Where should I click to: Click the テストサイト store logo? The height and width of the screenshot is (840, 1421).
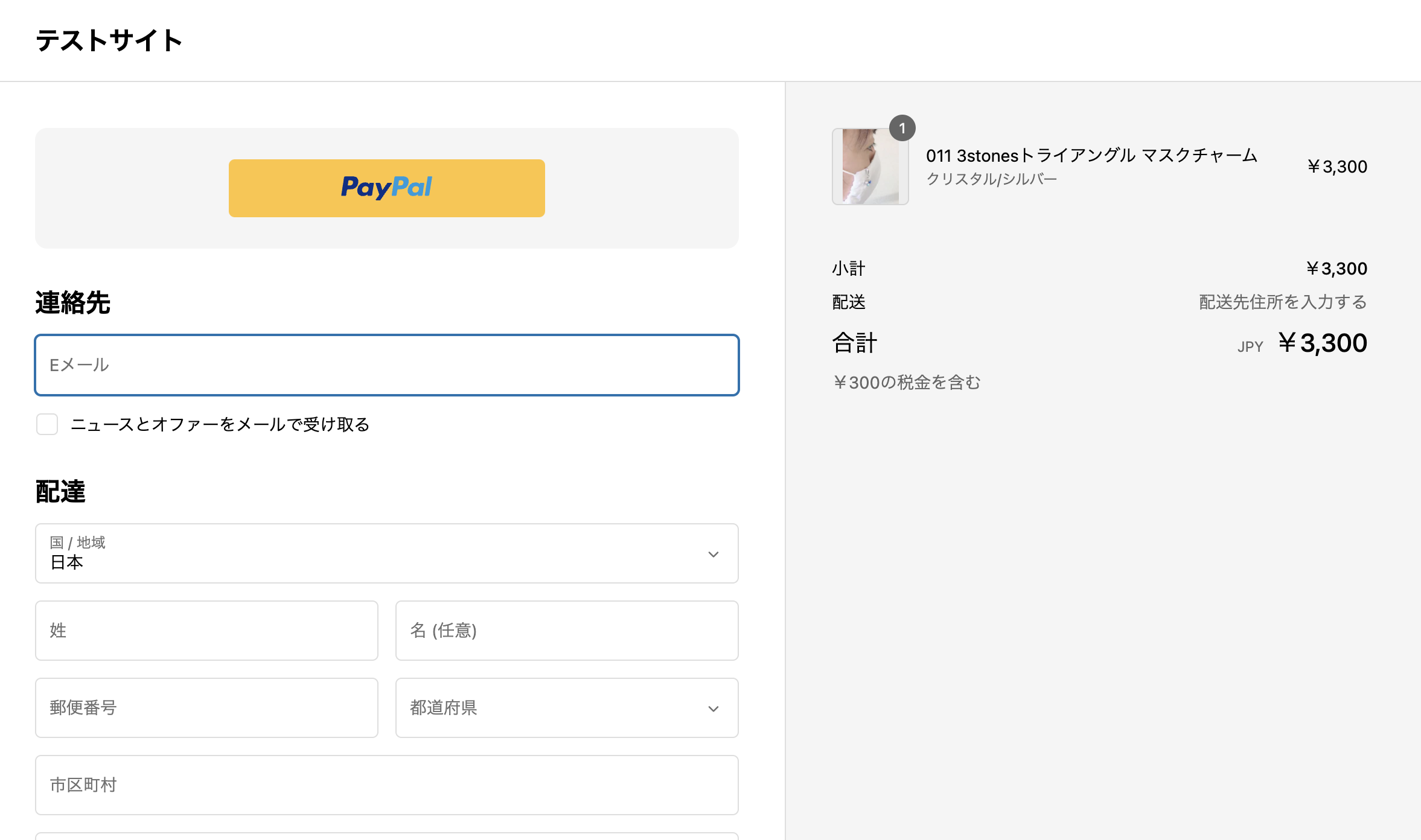coord(108,40)
